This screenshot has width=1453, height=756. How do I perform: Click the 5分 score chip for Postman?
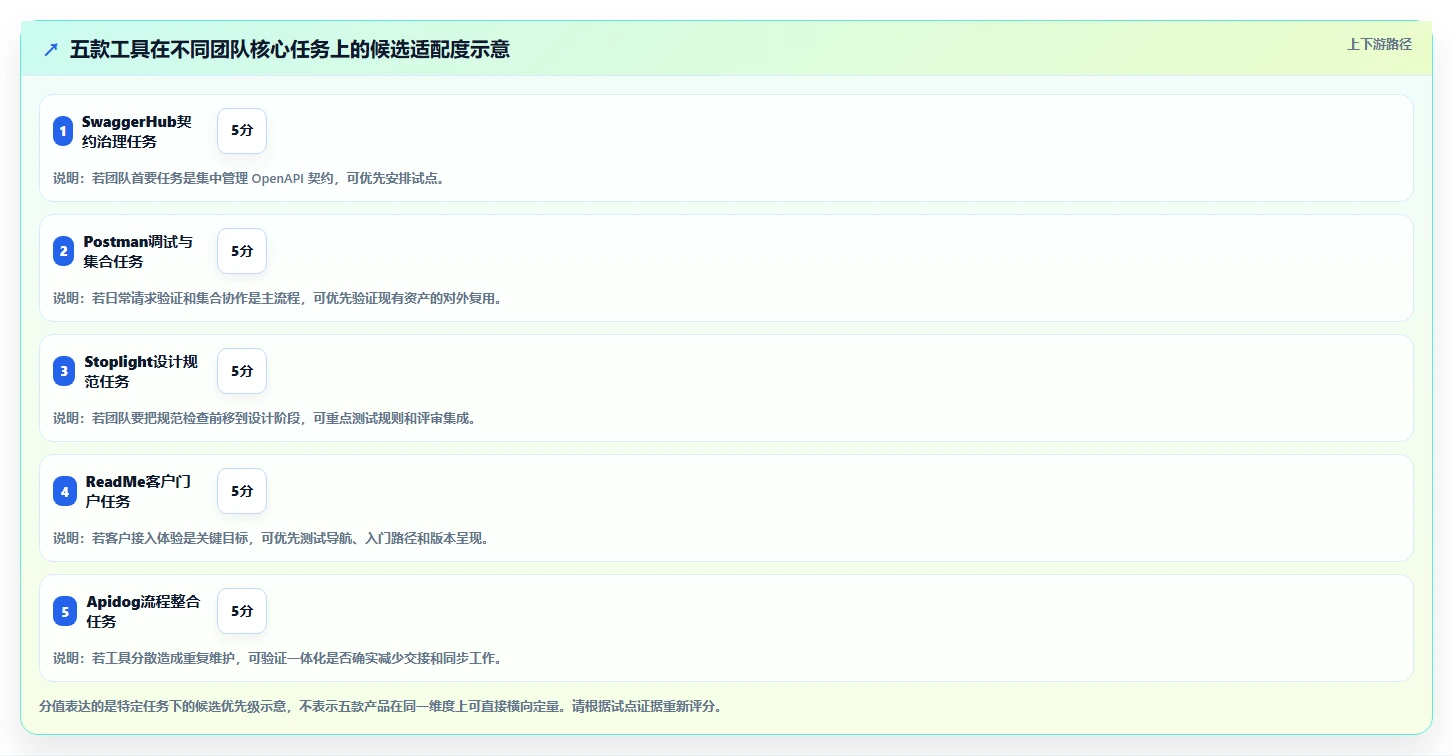(242, 251)
